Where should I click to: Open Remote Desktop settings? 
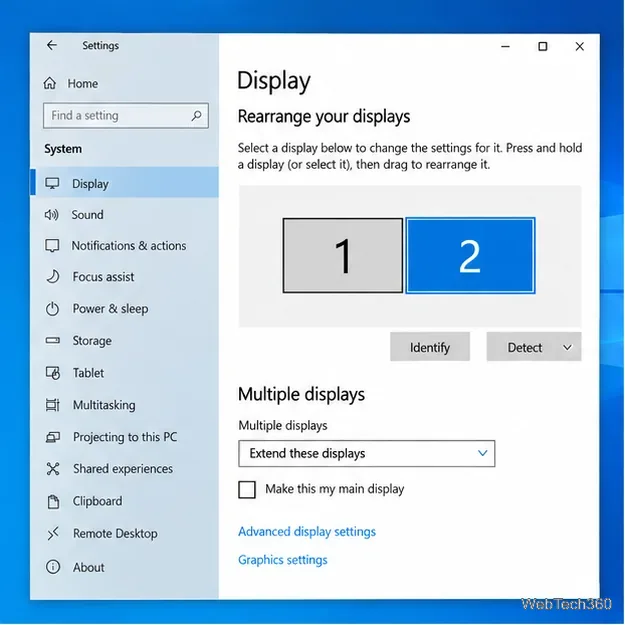coord(115,533)
